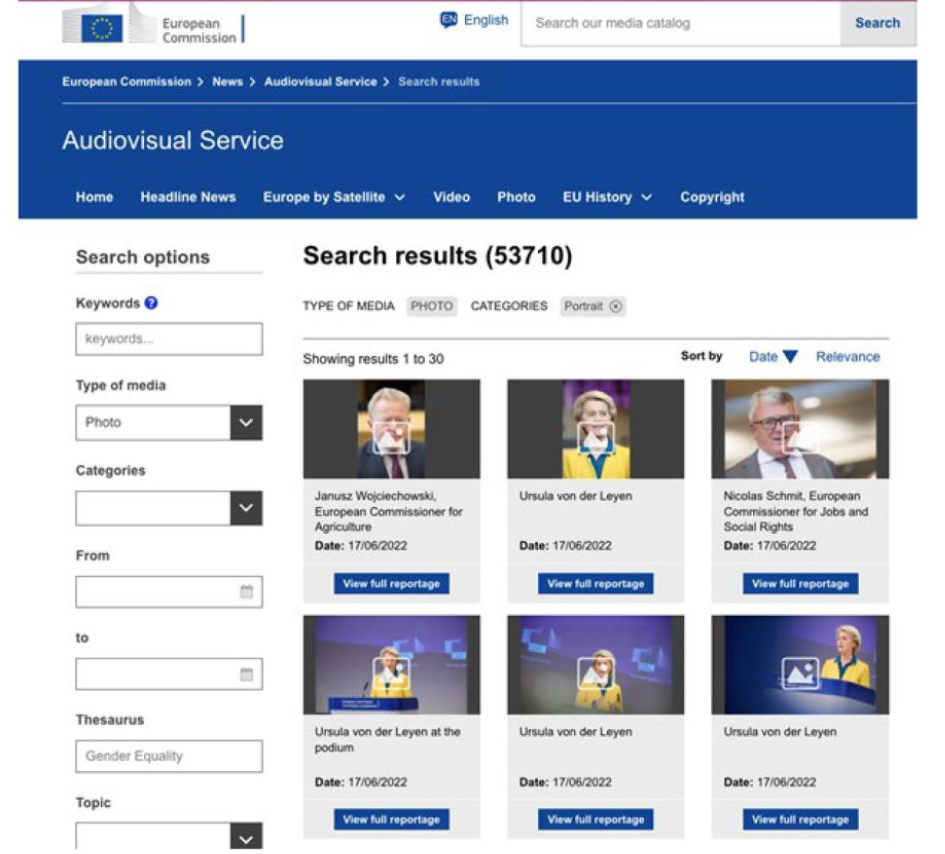
Task: Remove the Portrait category filter tag
Action: (616, 307)
